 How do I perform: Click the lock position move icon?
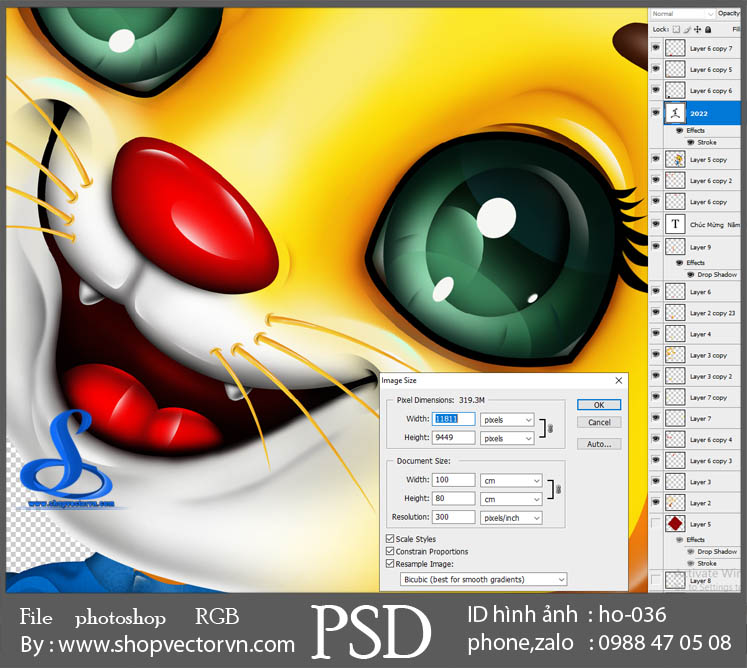(697, 30)
